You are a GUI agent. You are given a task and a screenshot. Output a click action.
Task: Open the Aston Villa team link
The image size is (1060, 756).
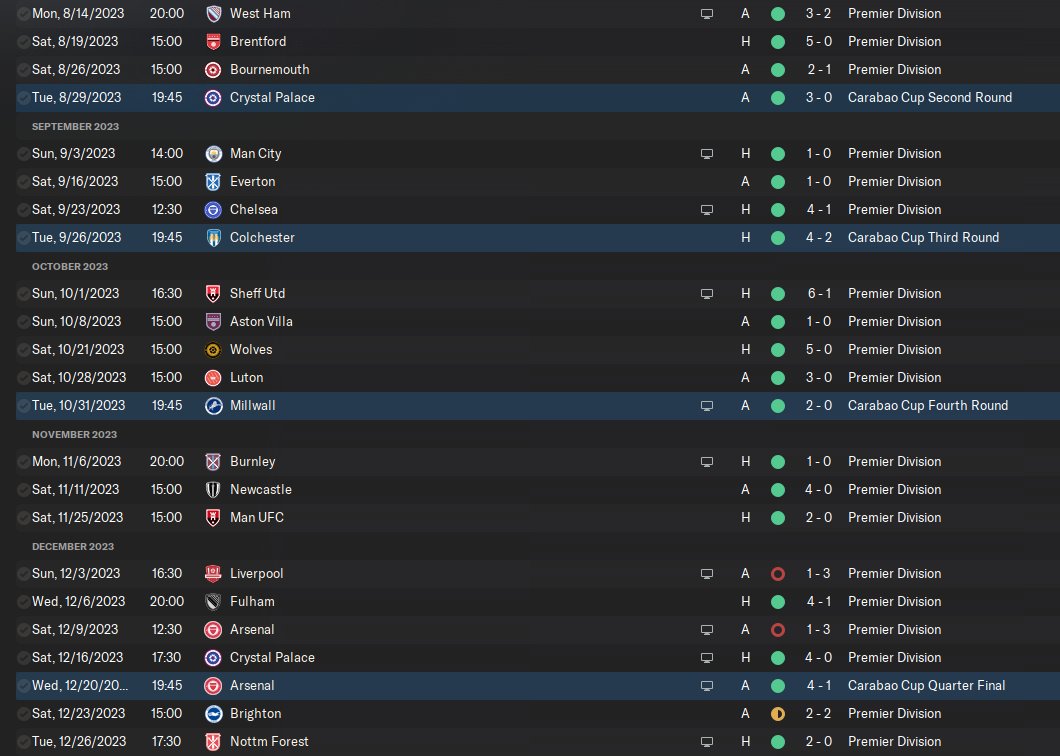(261, 321)
